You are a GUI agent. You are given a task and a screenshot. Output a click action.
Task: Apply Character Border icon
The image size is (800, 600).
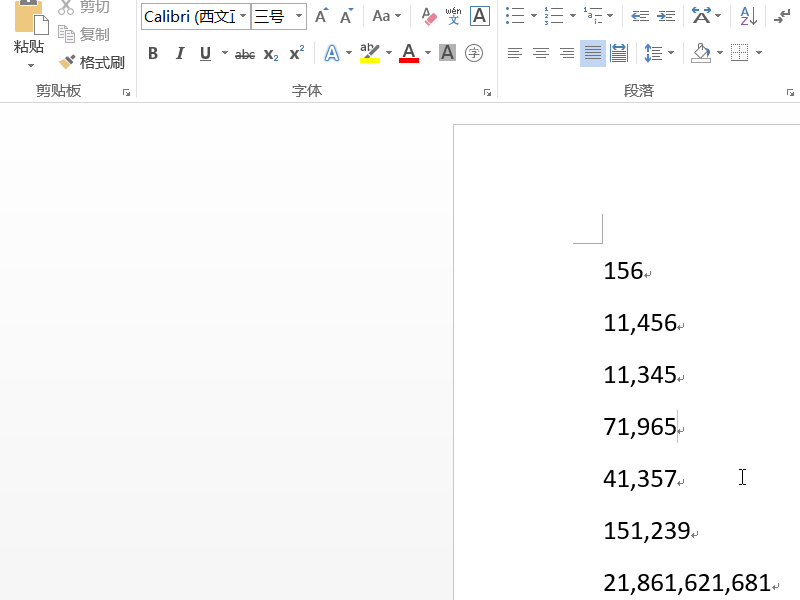pos(480,16)
